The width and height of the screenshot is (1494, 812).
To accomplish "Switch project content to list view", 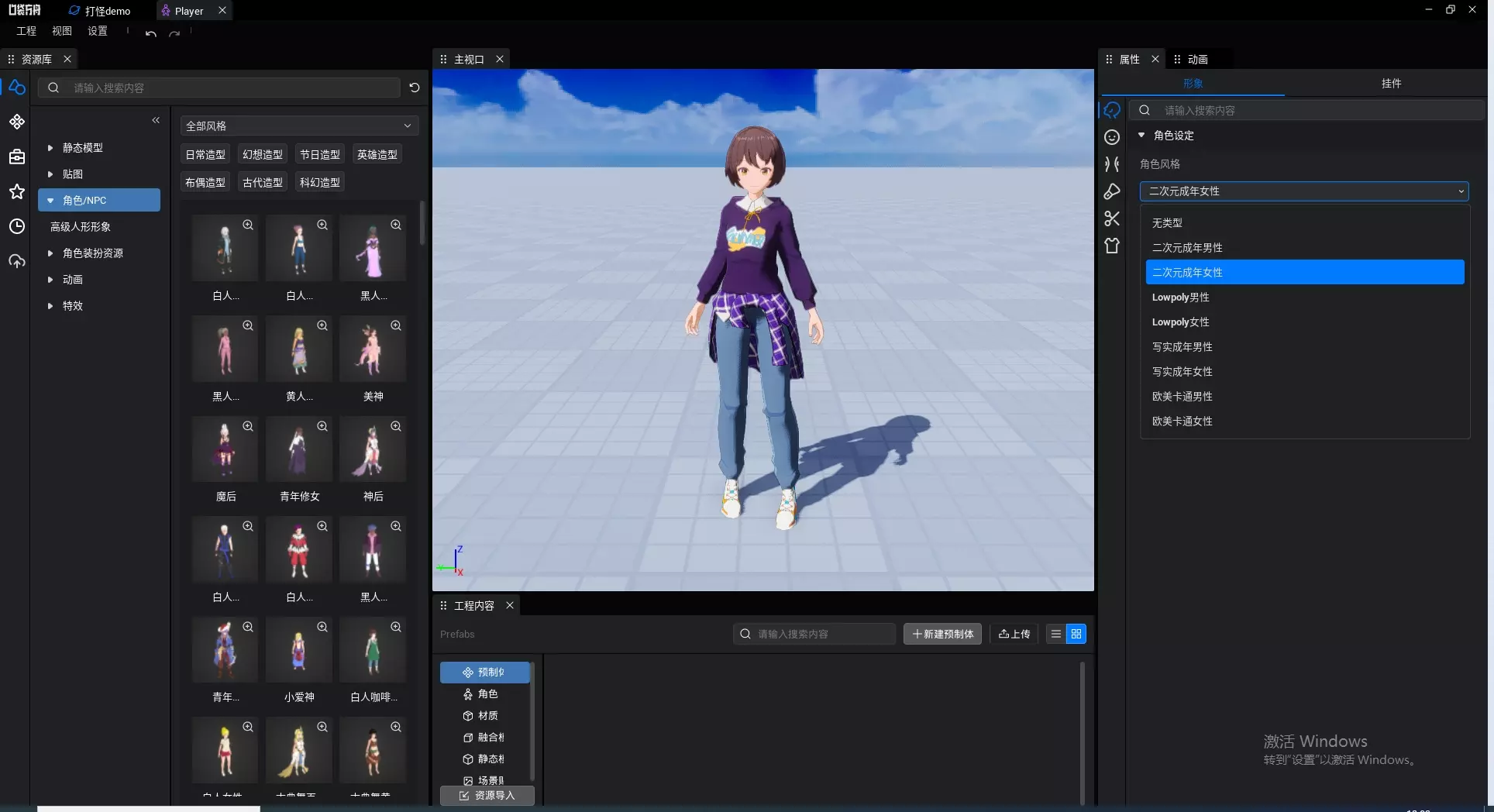I will click(1055, 634).
